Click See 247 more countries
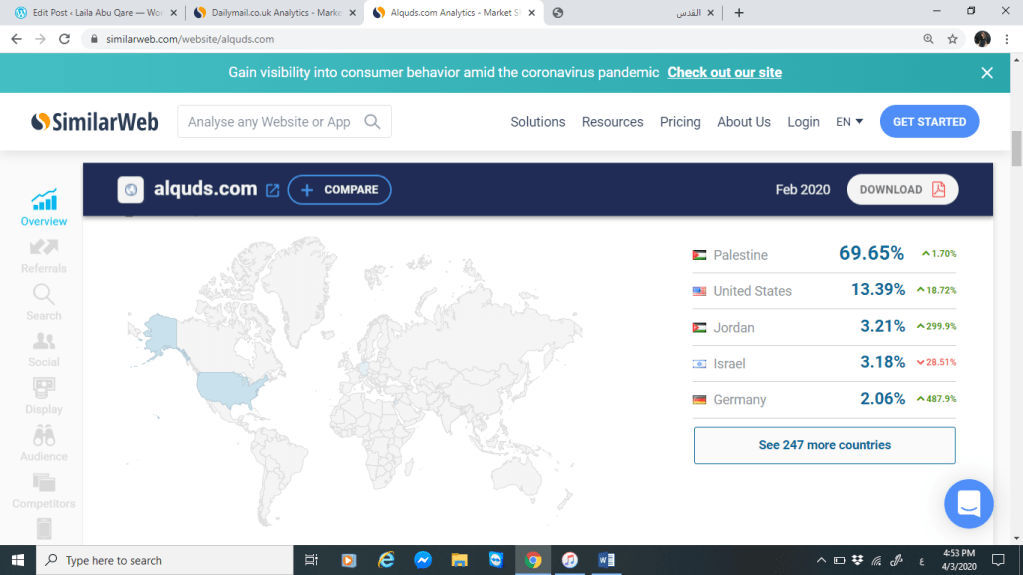 824,445
